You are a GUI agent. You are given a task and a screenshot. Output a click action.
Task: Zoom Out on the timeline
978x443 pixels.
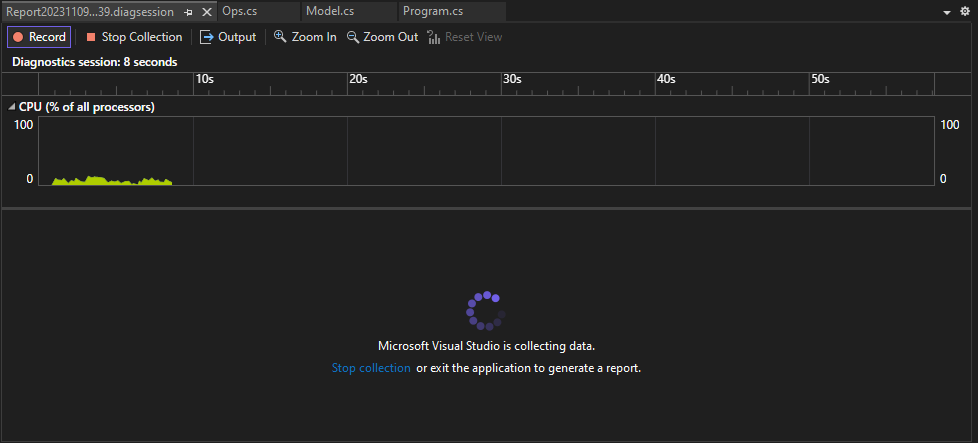[x=382, y=37]
